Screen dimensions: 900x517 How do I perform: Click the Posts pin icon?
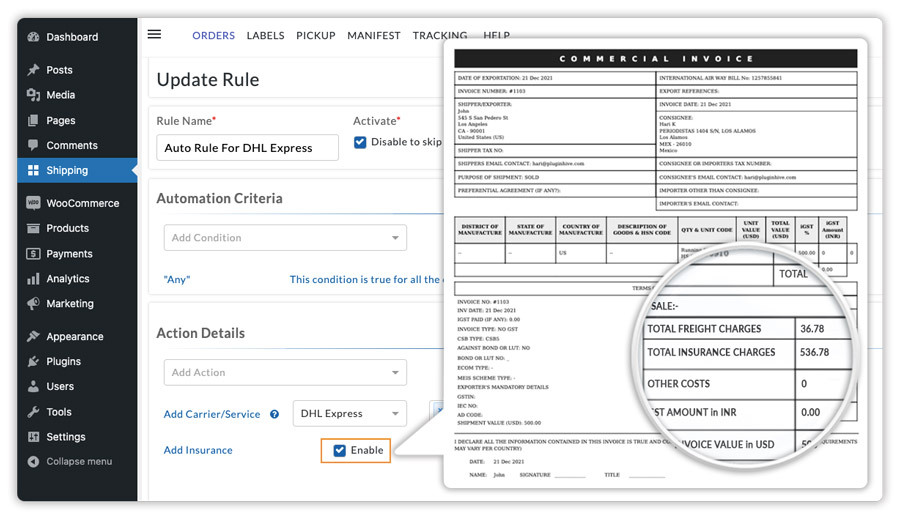pyautogui.click(x=33, y=69)
